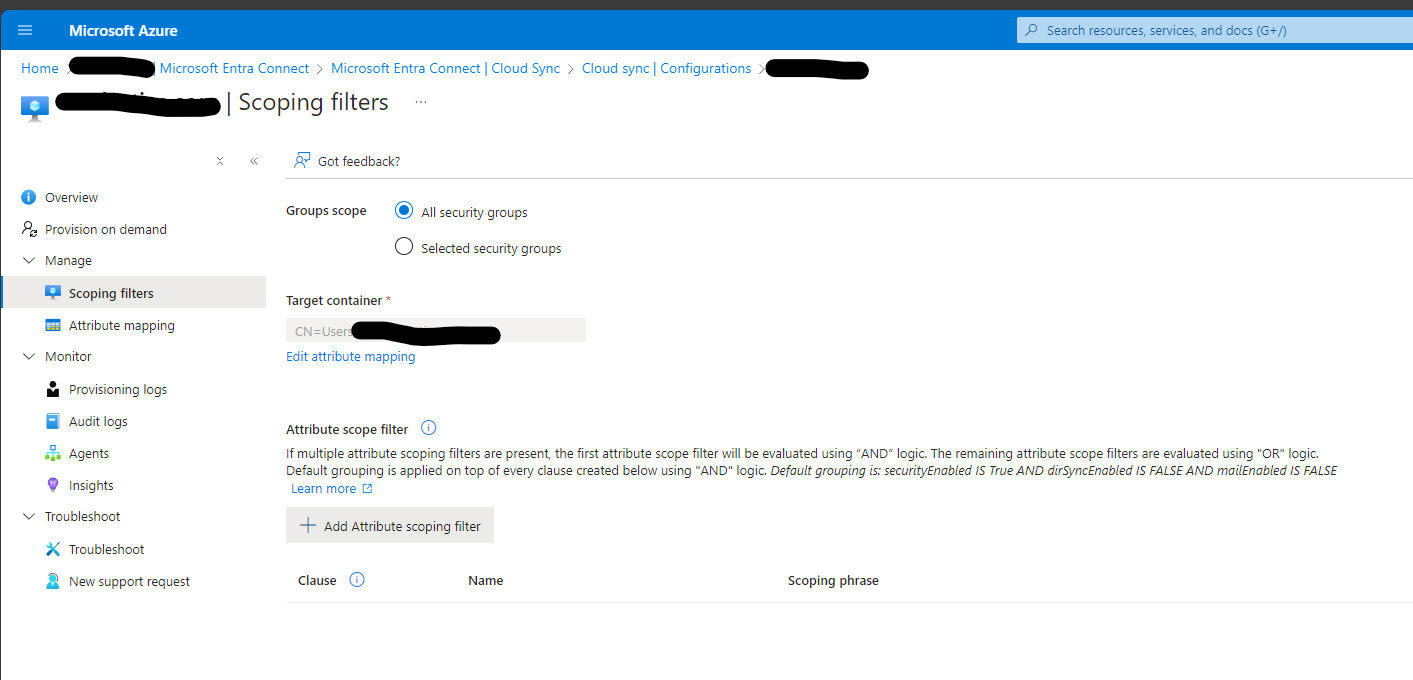Click the Groups scope label

click(326, 211)
